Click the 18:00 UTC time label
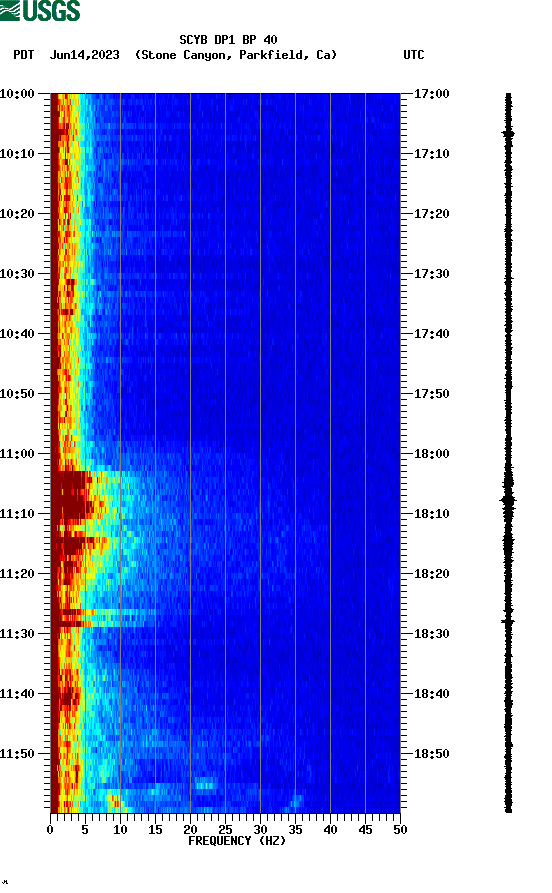Viewport: 552px width, 893px height. coord(431,453)
